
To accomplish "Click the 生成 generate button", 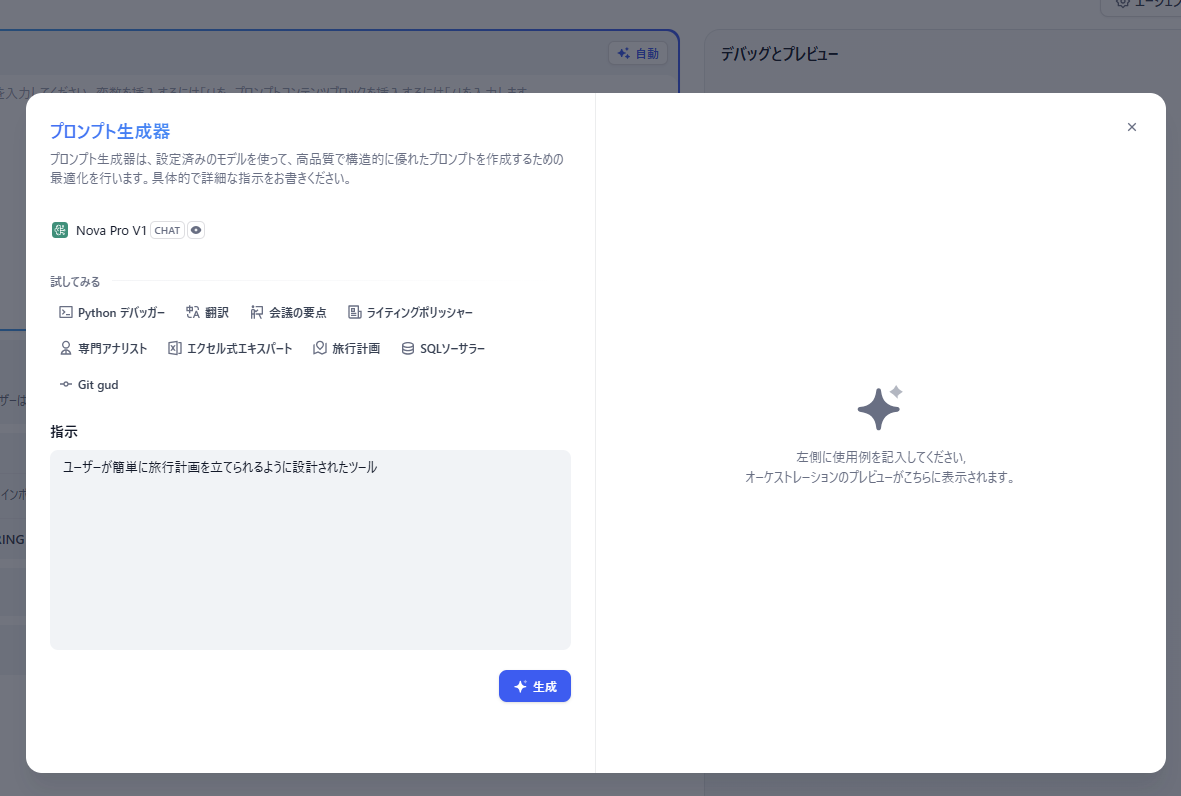I will 535,686.
